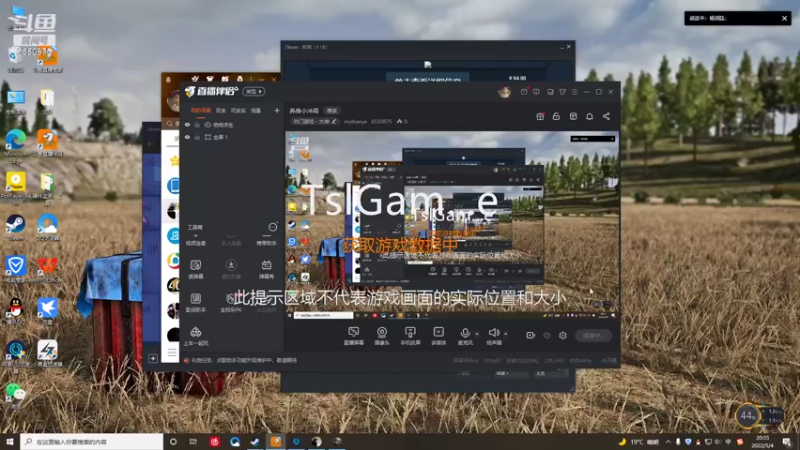
Task: Open stream settings gear icon
Action: coord(563,335)
